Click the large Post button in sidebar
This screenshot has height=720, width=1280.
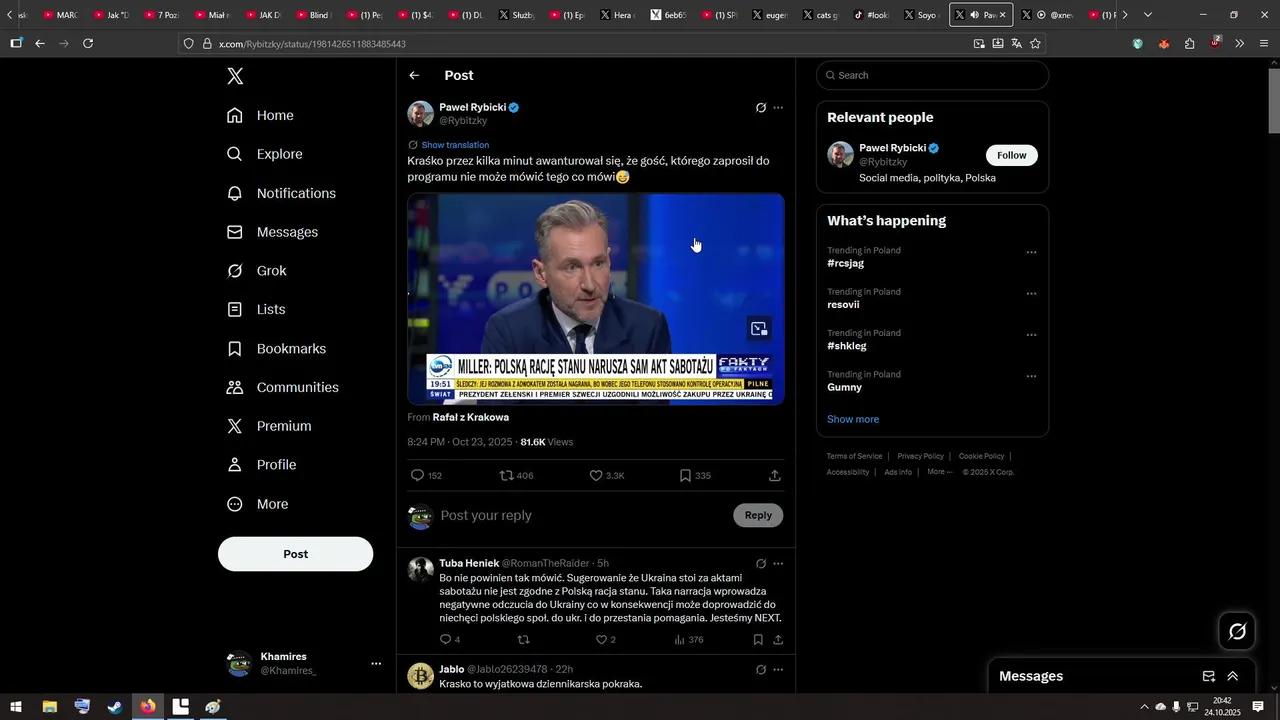pos(295,554)
